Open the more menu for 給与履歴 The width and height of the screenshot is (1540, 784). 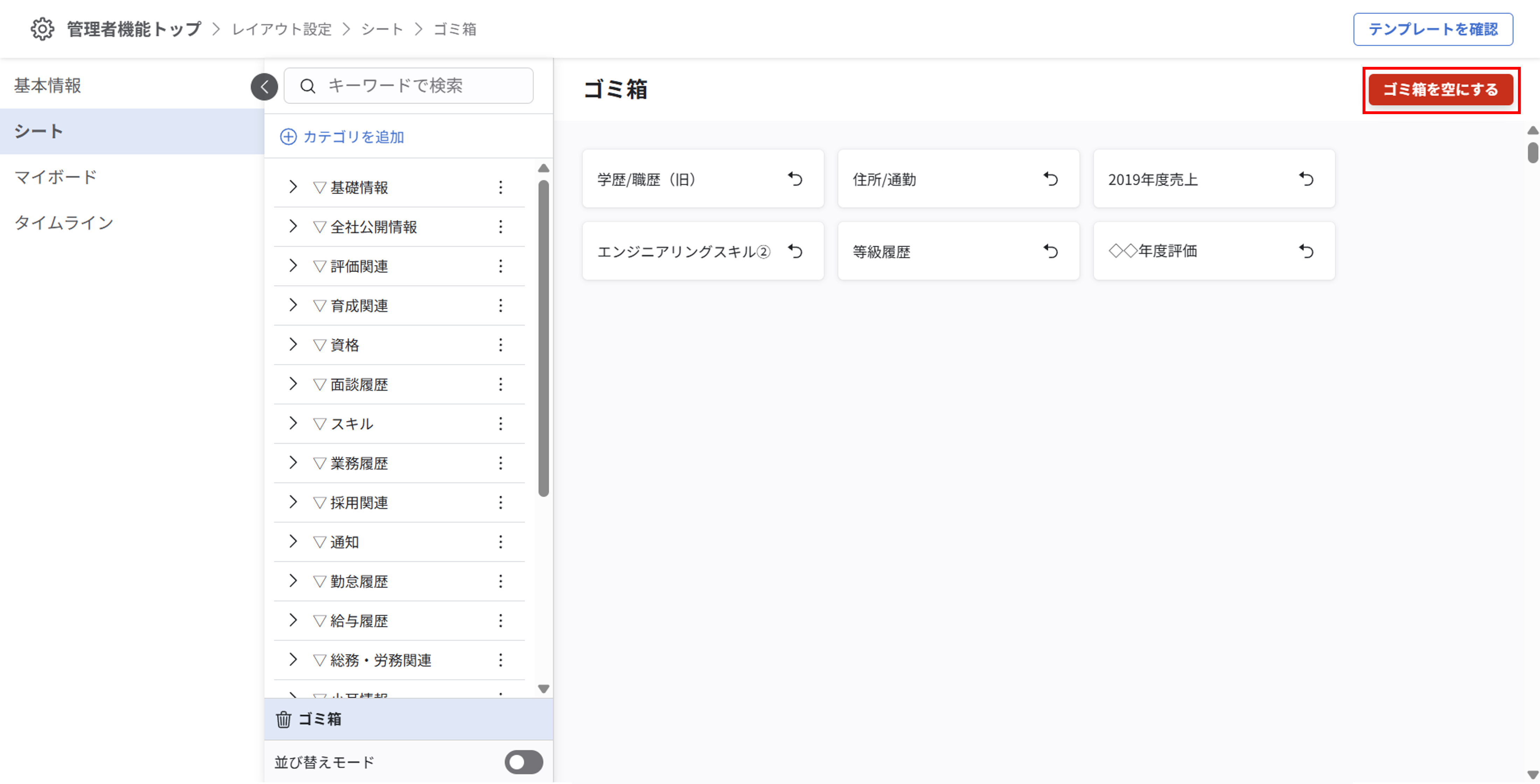pos(500,621)
